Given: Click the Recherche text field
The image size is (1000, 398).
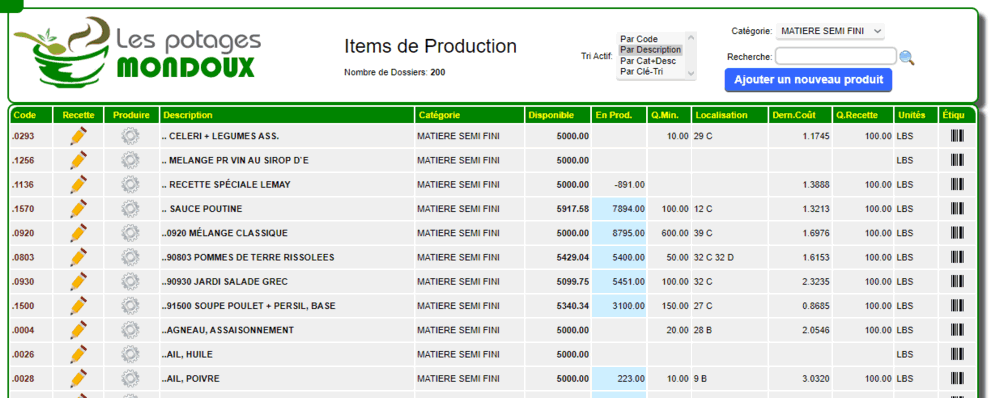Looking at the screenshot, I should pos(835,57).
